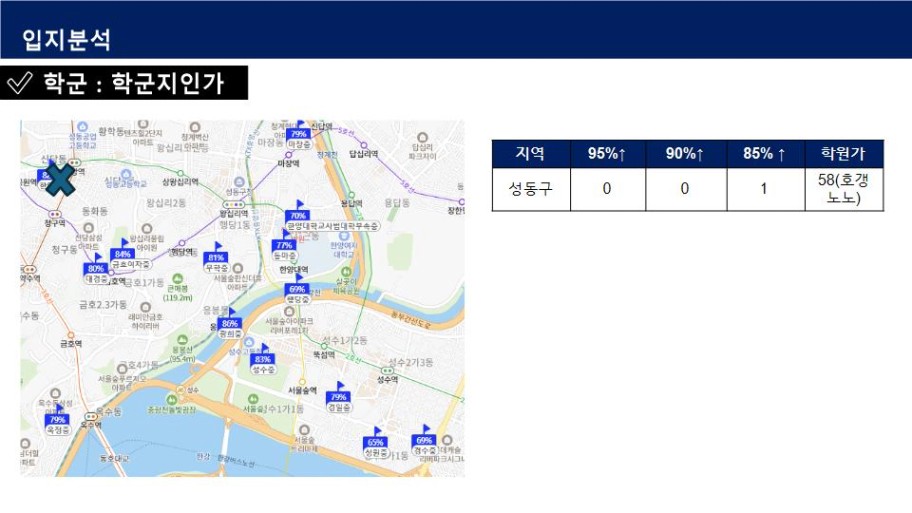
Task: Select the 행당중 school flag marker
Action: [297, 291]
